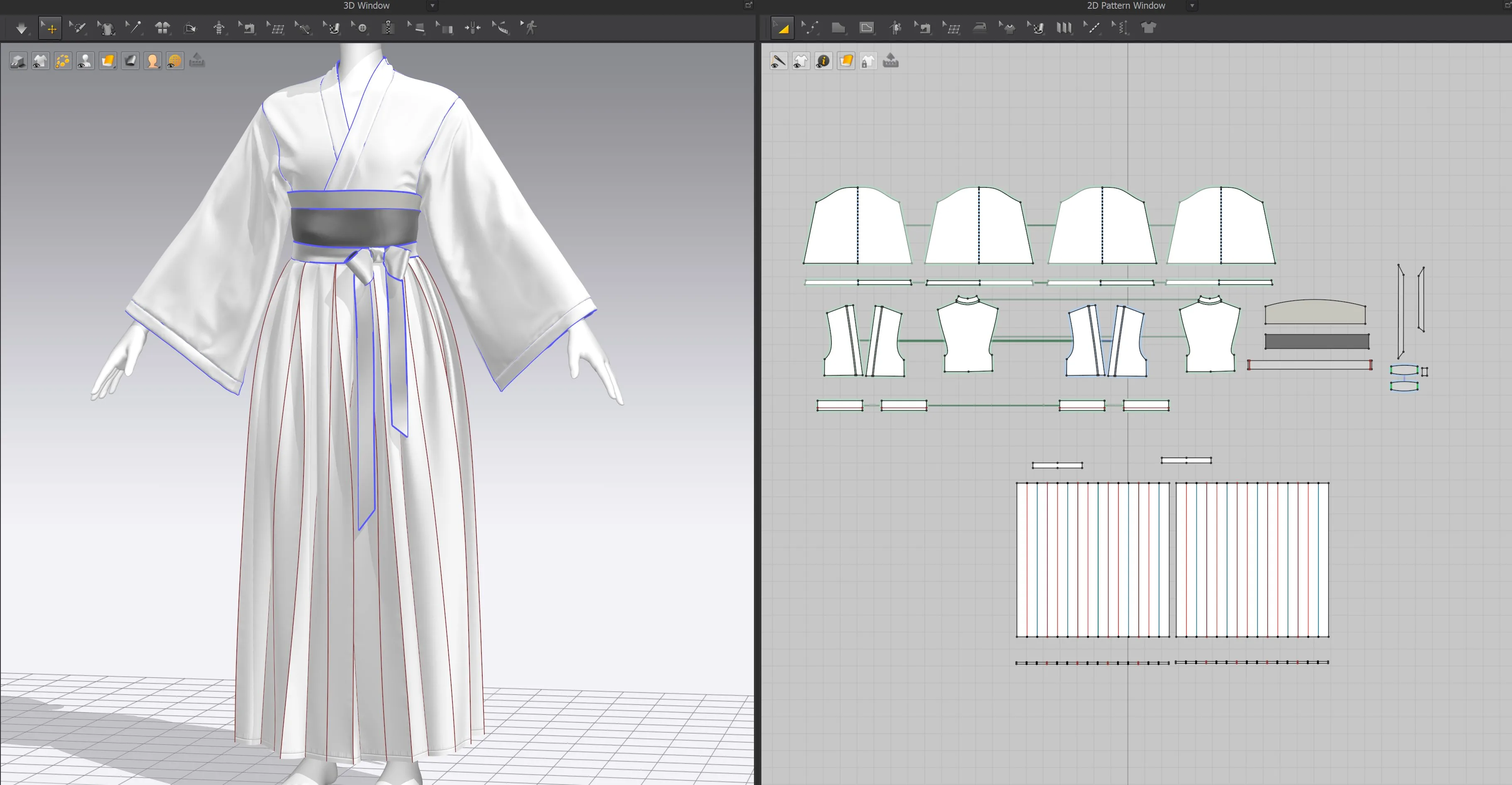
Task: Click the walking avatar motion icon
Action: click(529, 28)
